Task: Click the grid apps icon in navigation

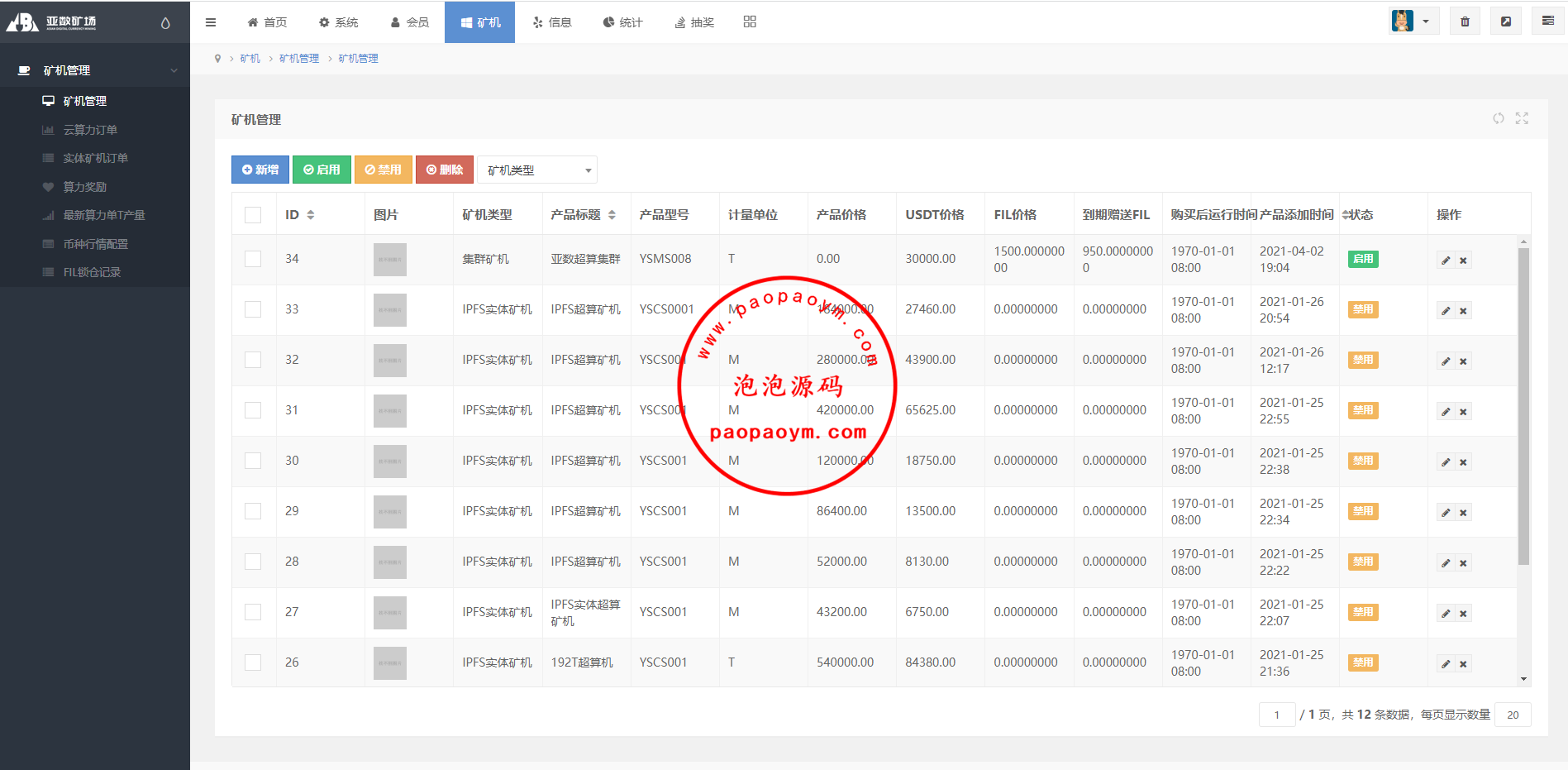Action: click(750, 22)
